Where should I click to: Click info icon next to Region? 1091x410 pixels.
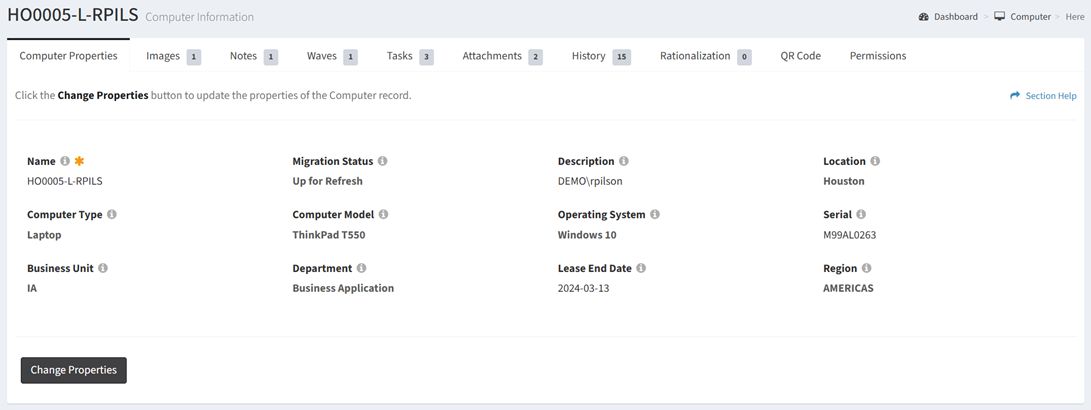click(867, 269)
